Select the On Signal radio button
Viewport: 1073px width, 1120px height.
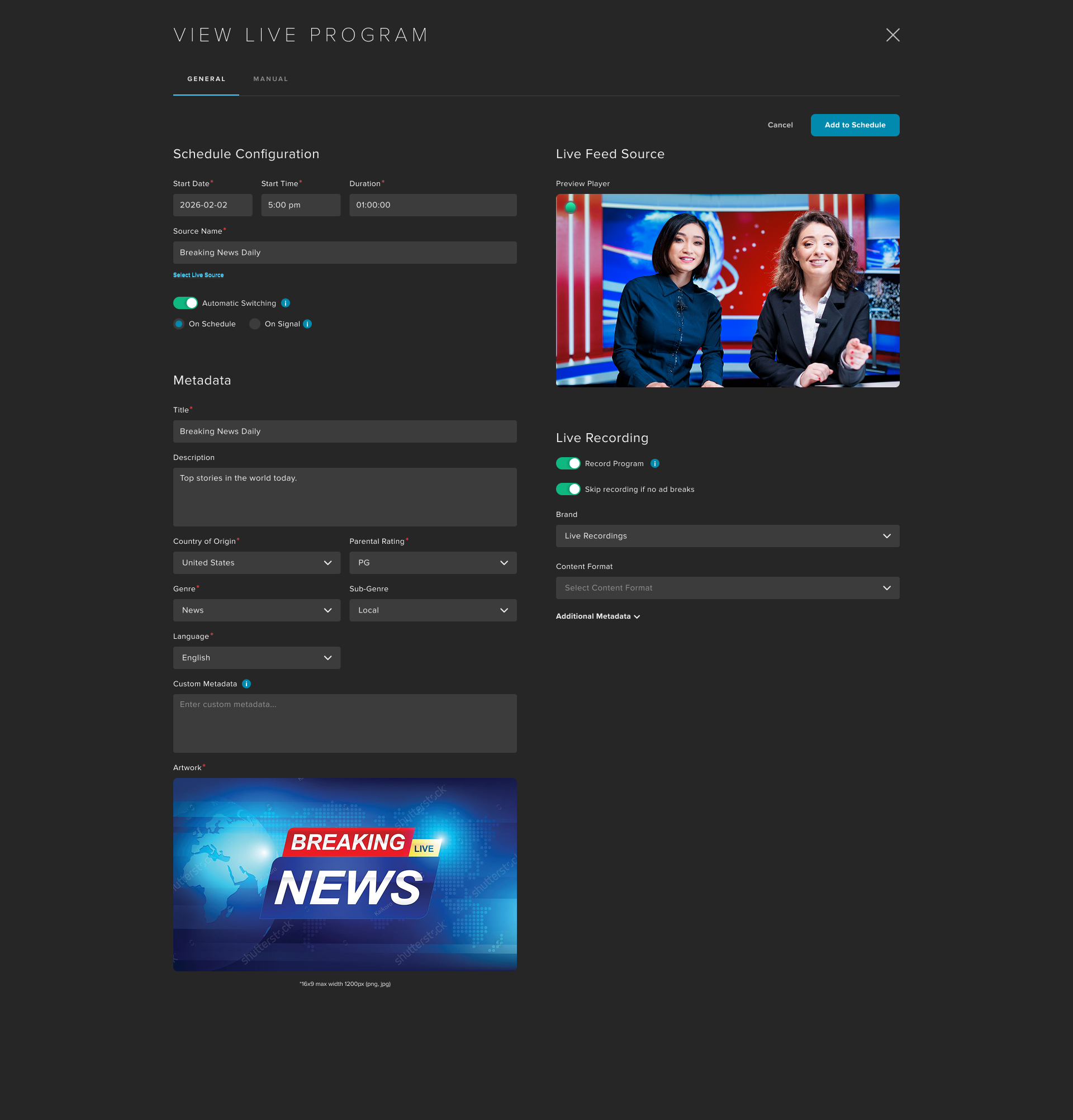(x=255, y=324)
